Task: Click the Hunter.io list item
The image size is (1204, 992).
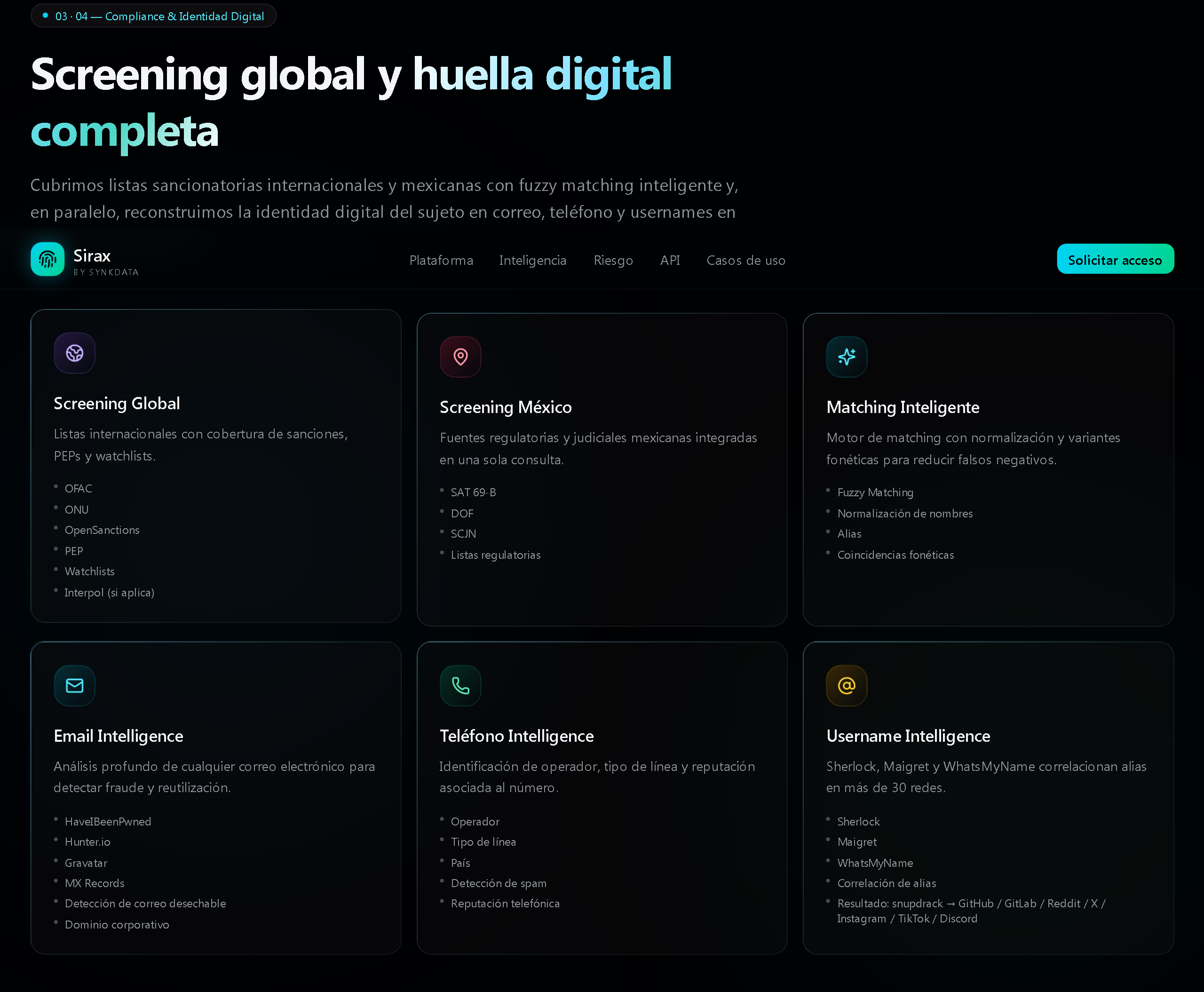Action: [x=87, y=841]
